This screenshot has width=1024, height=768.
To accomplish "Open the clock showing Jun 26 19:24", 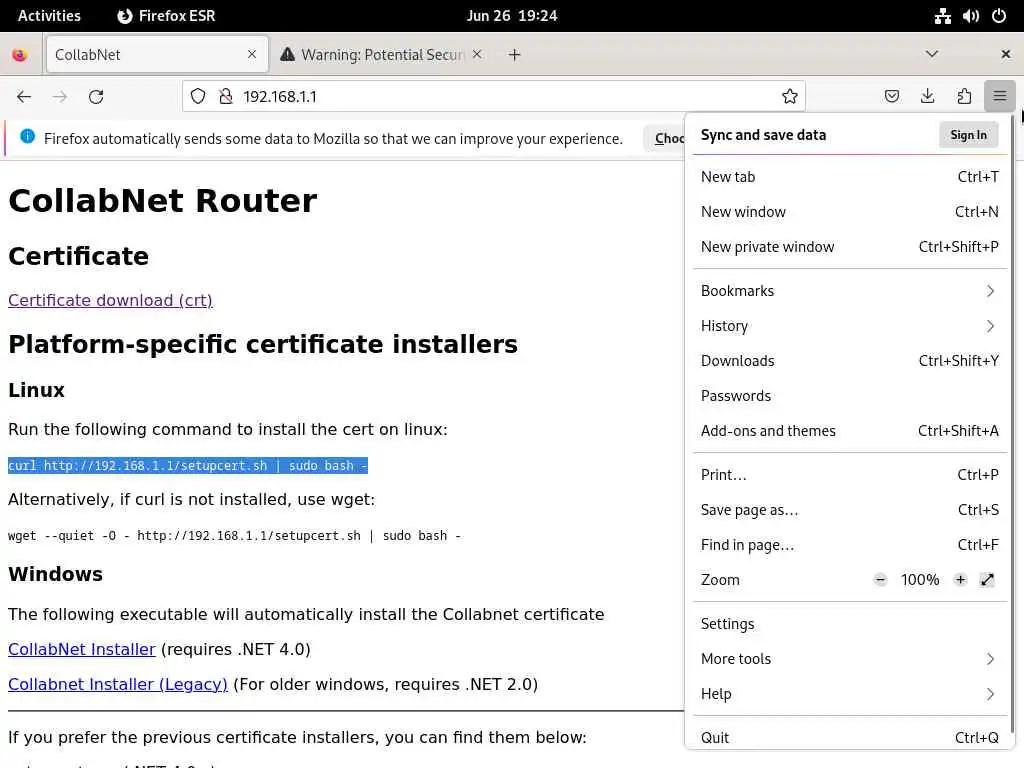I will [x=512, y=16].
